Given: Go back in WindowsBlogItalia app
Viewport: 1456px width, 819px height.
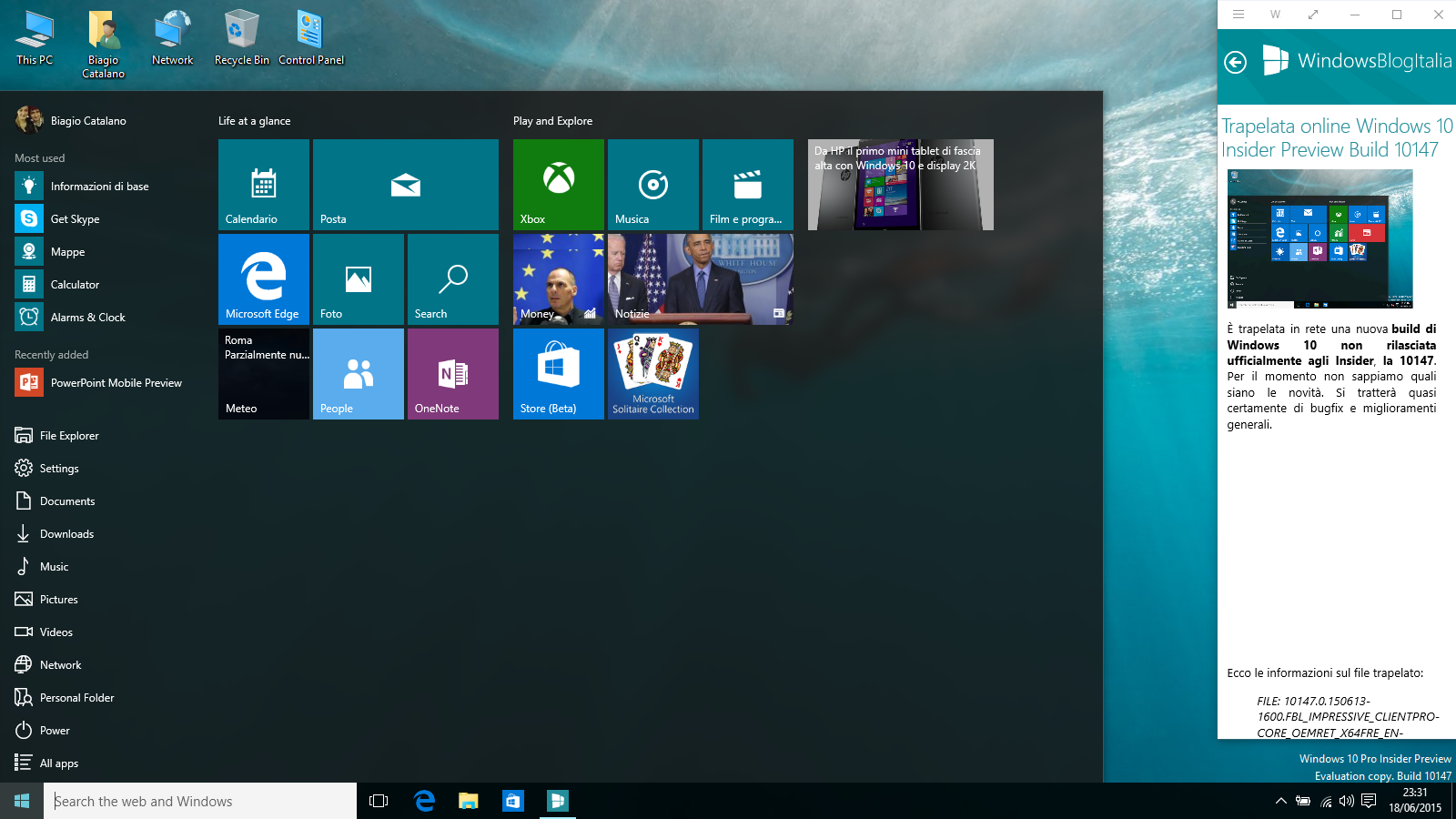Looking at the screenshot, I should 1235,62.
